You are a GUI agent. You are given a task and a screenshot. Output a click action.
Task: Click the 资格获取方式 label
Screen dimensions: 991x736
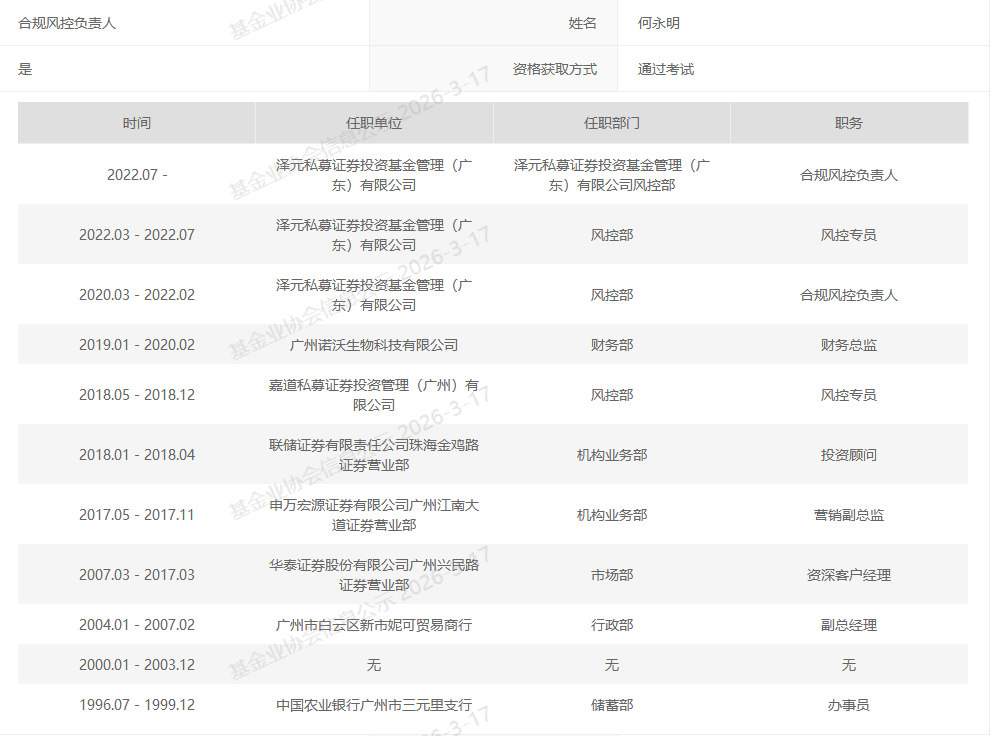coord(554,69)
